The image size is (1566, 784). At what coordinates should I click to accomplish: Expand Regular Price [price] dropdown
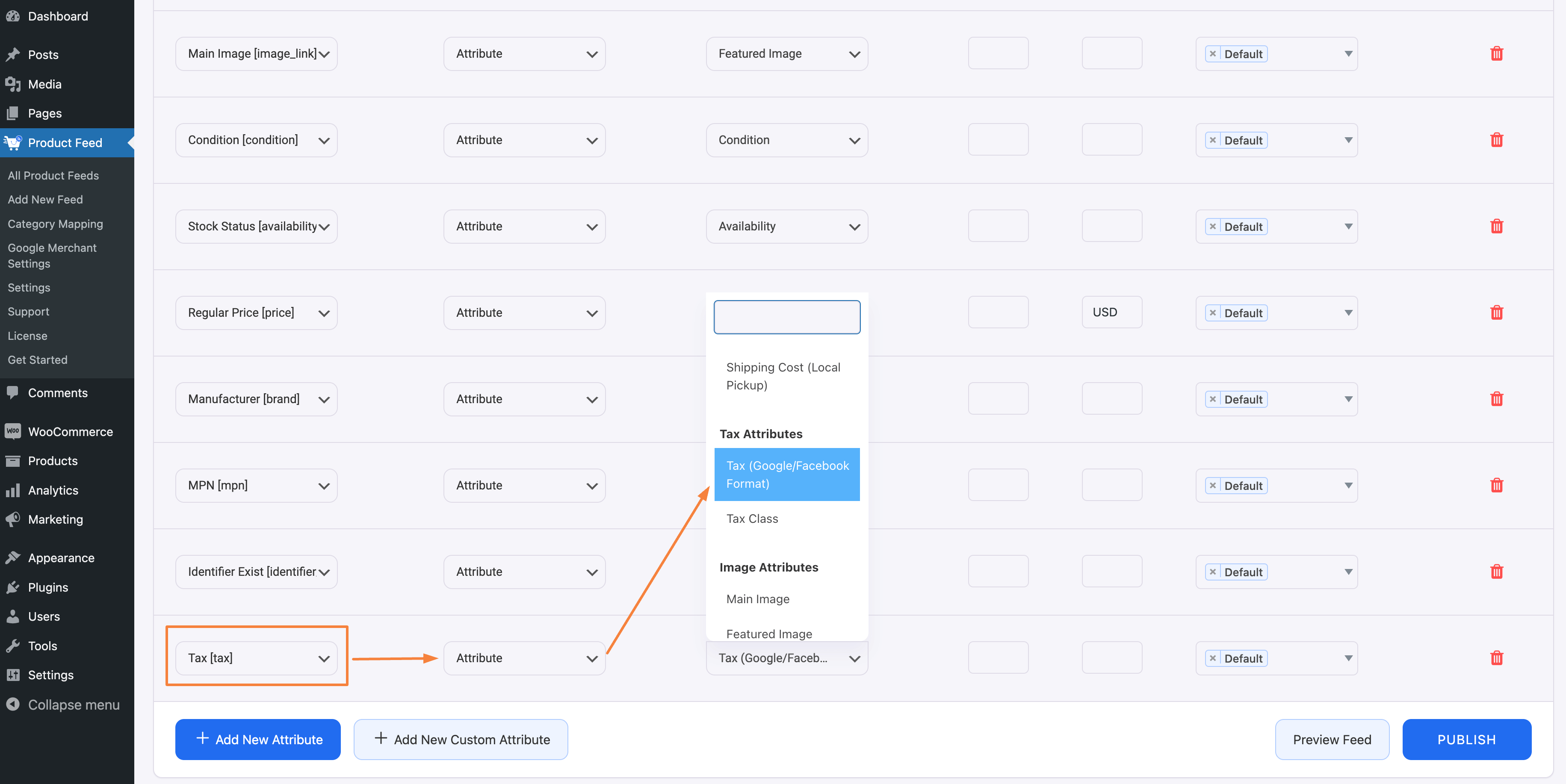[x=257, y=312]
